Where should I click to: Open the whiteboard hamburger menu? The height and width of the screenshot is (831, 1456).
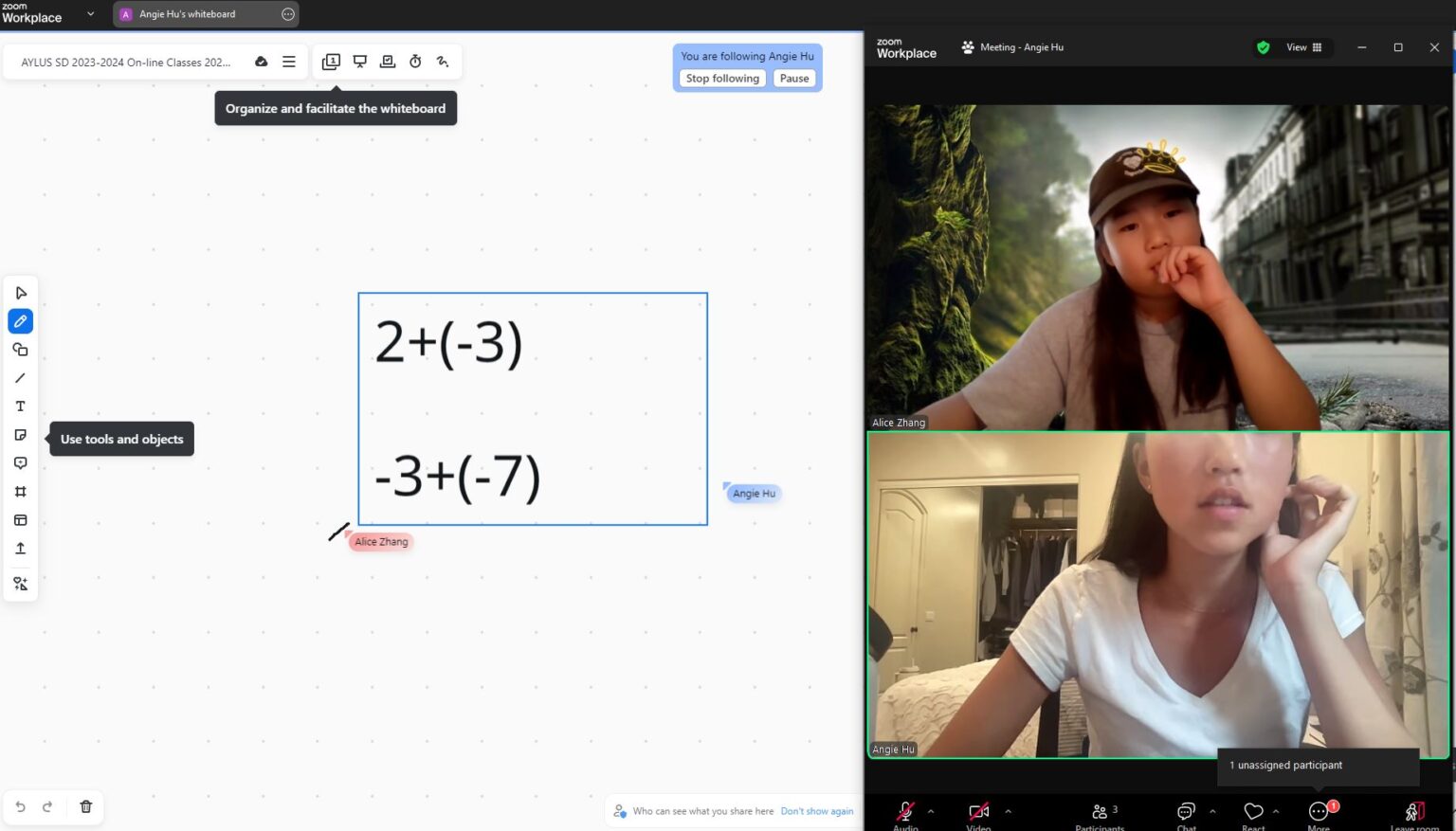(289, 62)
